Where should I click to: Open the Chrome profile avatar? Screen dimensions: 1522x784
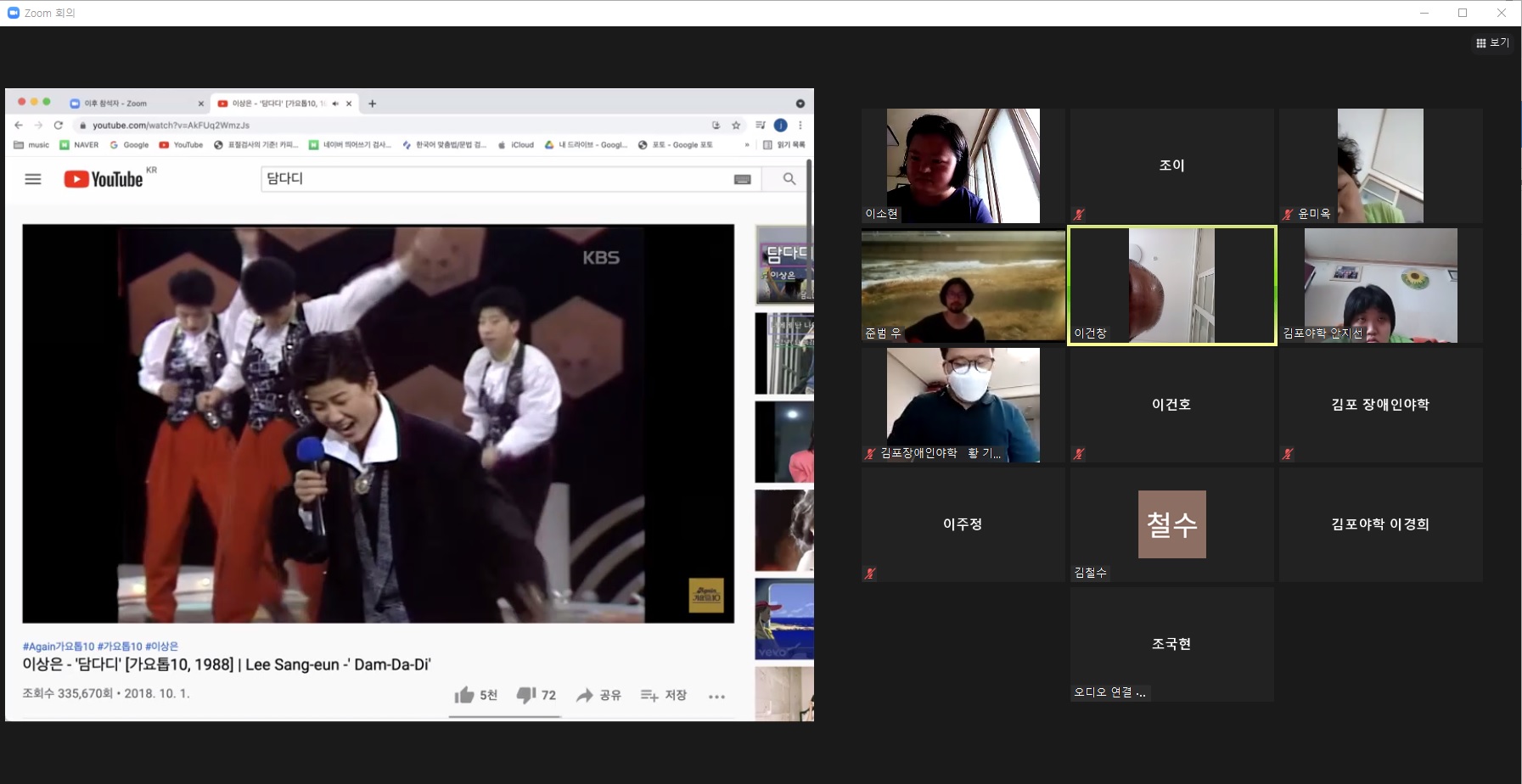pyautogui.click(x=781, y=126)
